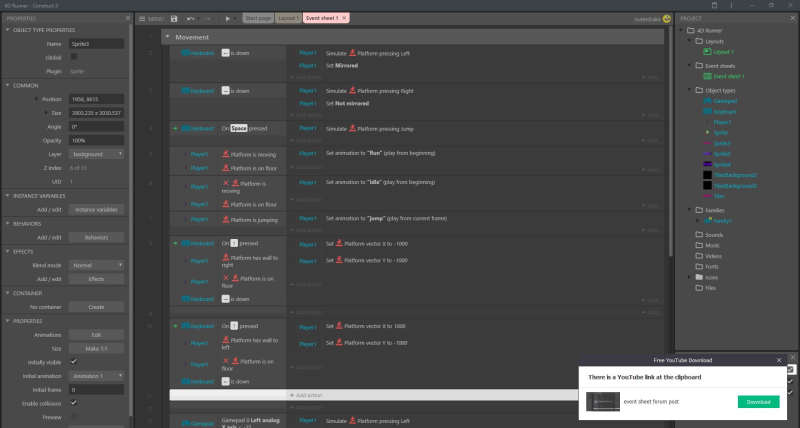Close the Project panel
This screenshot has height=428, width=800.
793,18
